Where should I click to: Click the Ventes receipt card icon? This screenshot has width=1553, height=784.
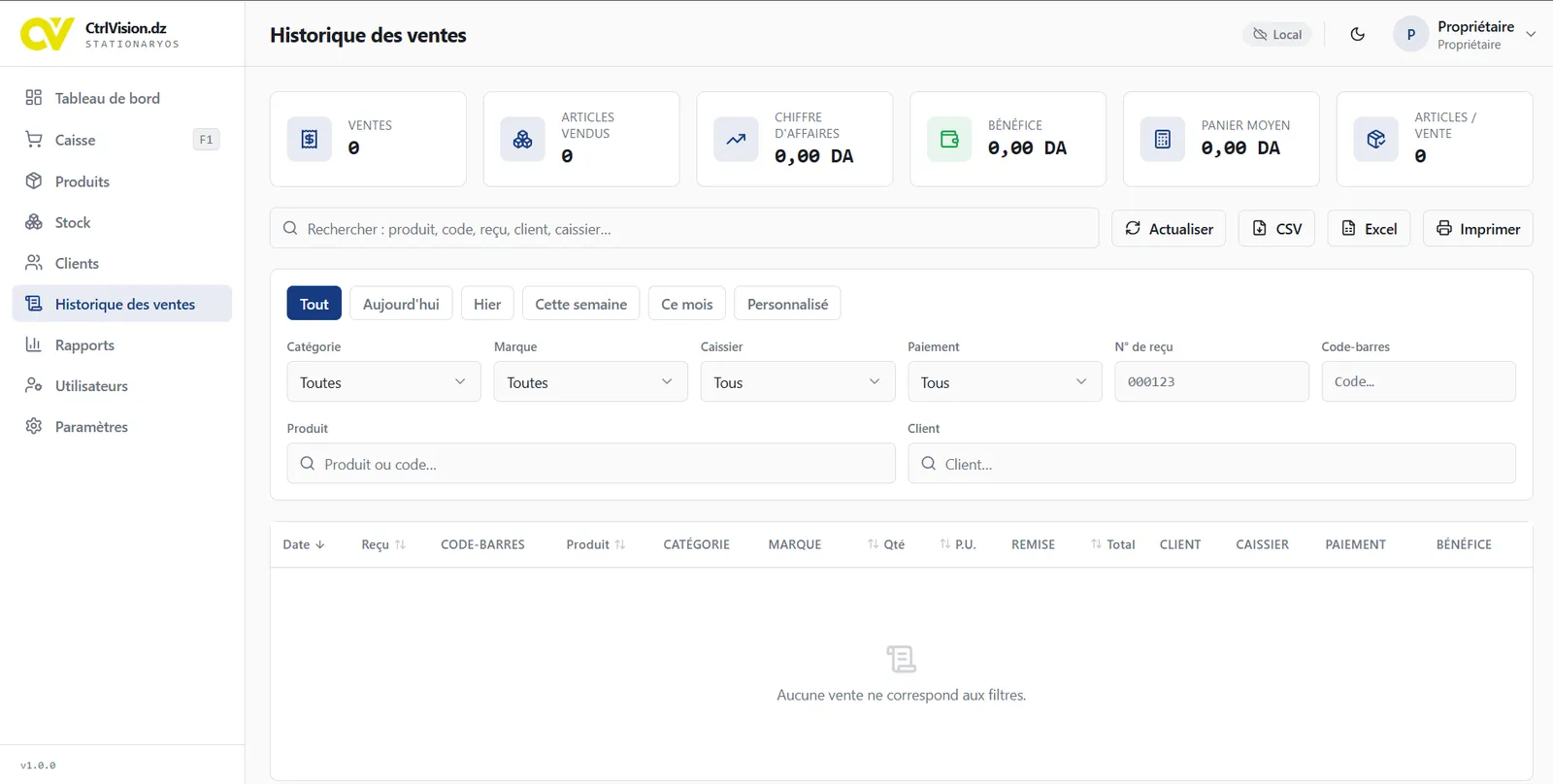(x=310, y=139)
